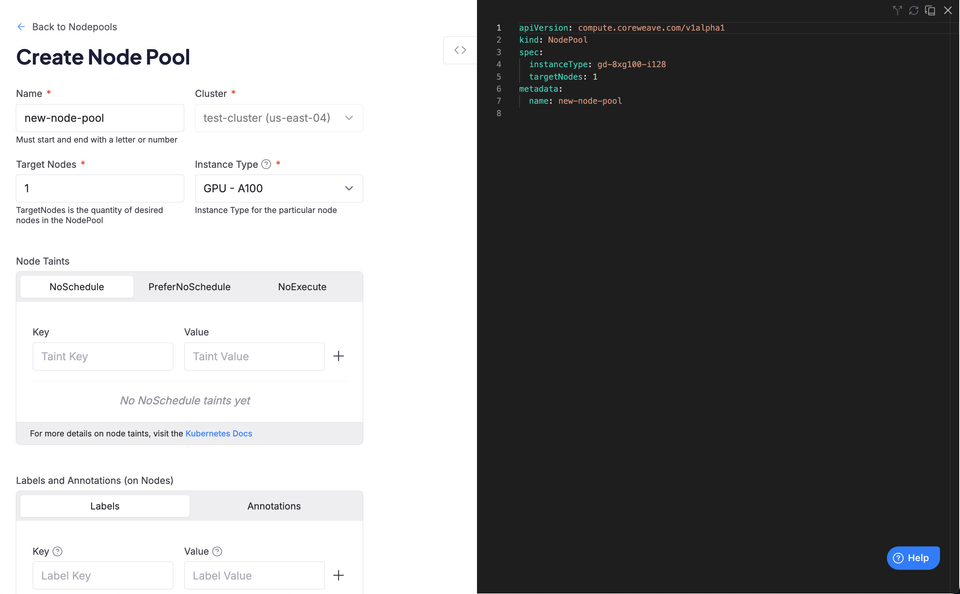Click the branch/split icon in the YAML editor
Viewport: 960px width, 594px height.
pyautogui.click(x=897, y=10)
